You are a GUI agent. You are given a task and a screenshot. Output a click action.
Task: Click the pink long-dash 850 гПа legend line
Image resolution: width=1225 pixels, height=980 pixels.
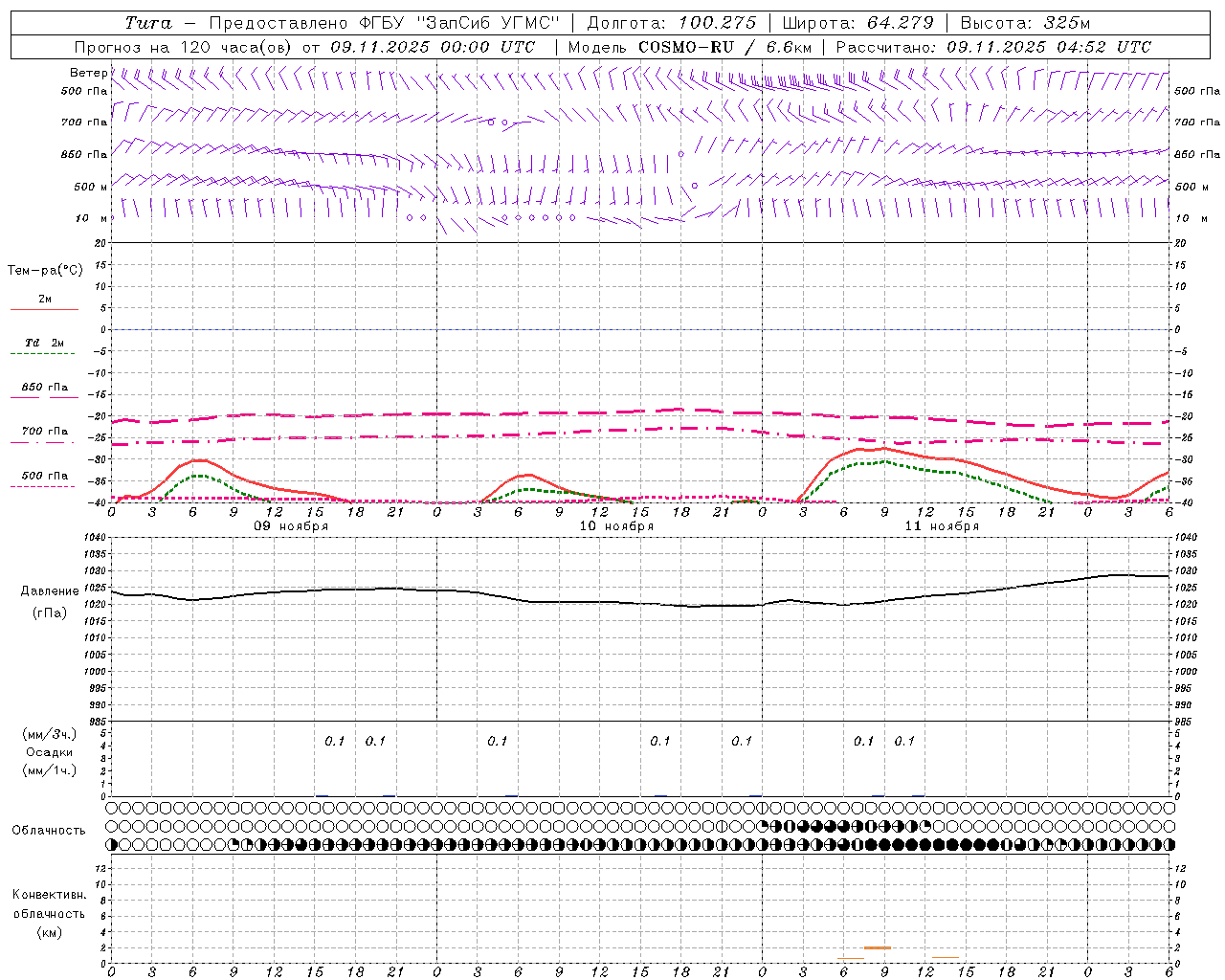[x=44, y=398]
